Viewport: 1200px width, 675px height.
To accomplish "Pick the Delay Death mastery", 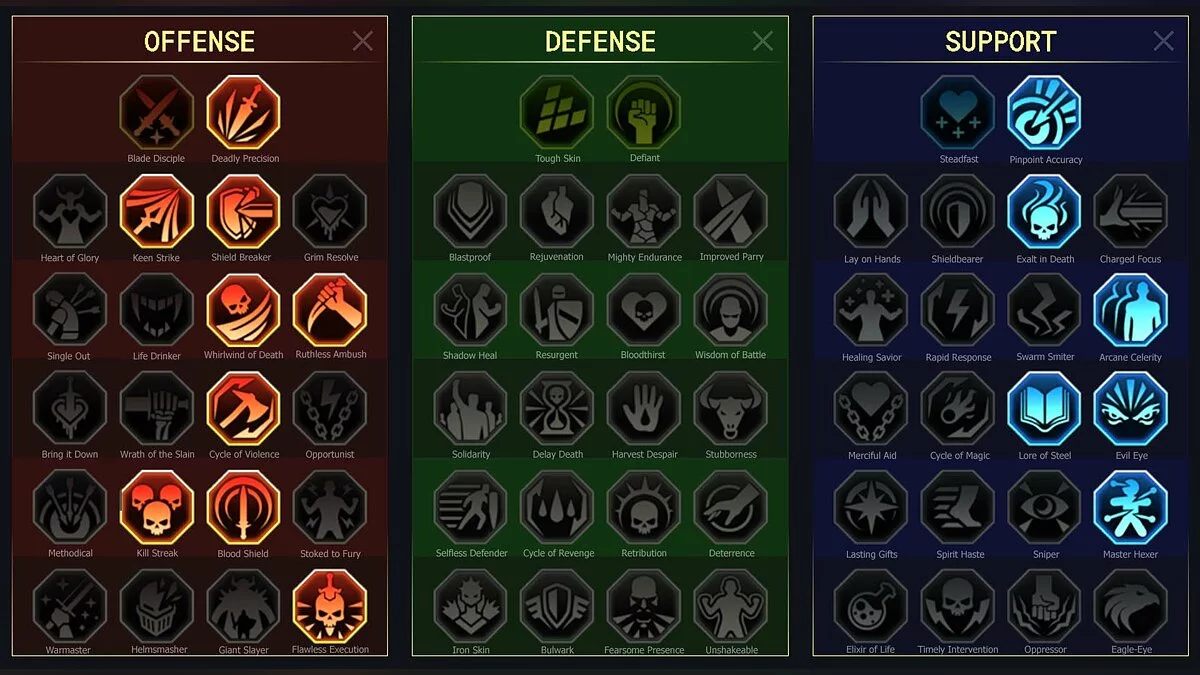I will pyautogui.click(x=557, y=409).
